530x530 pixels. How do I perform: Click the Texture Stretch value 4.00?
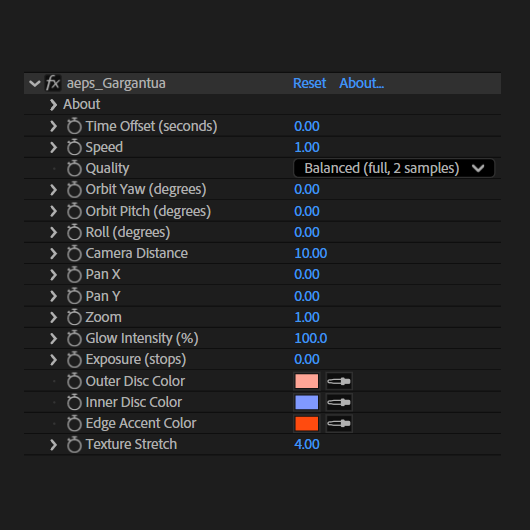coord(307,444)
